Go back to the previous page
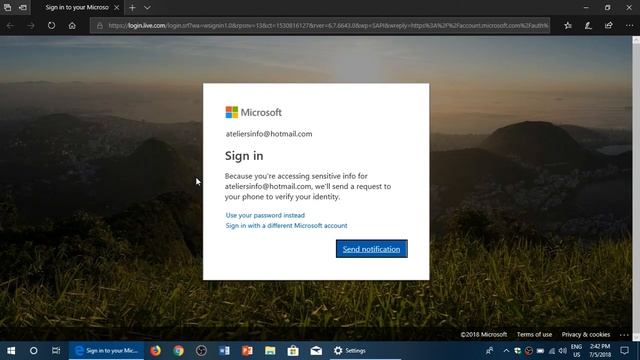 [x=10, y=25]
